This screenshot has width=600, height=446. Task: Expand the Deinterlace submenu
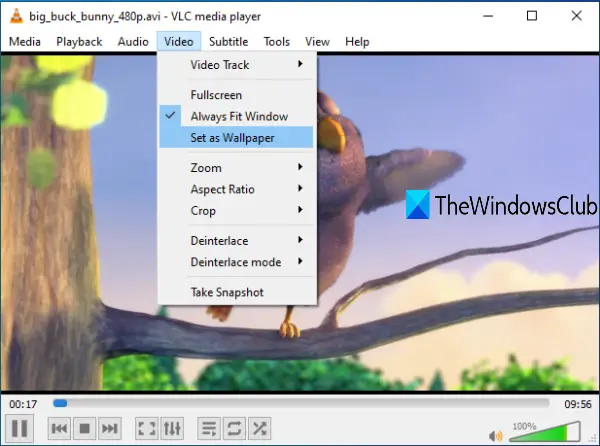pyautogui.click(x=236, y=241)
